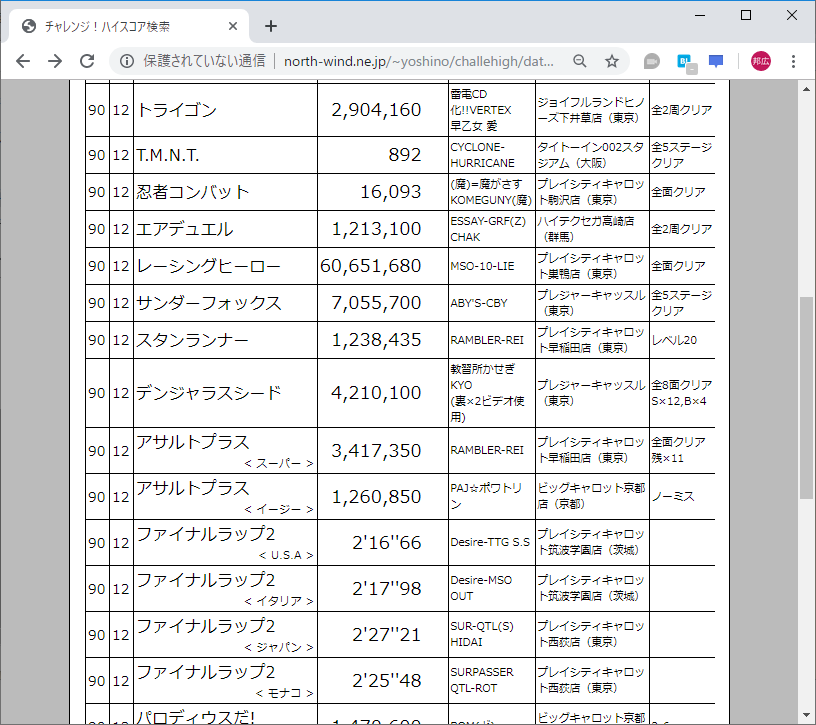This screenshot has width=816, height=725.
Task: Click the remark レベル20
Action: [x=674, y=340]
